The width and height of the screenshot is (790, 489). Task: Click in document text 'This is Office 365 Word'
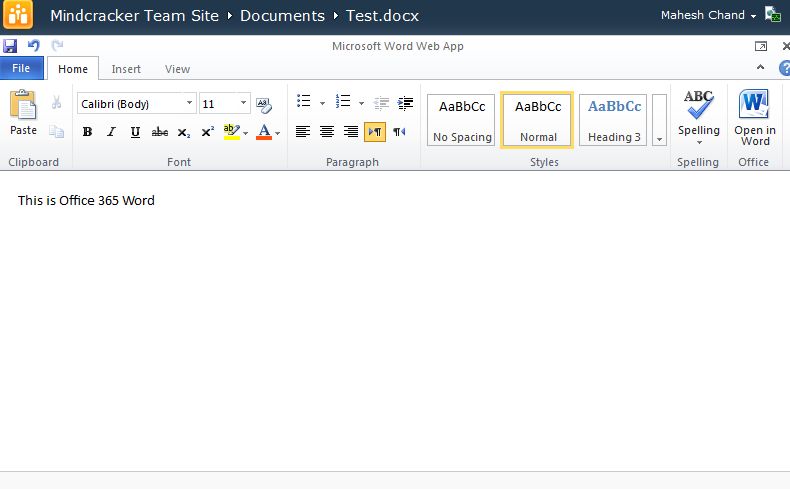(86, 200)
